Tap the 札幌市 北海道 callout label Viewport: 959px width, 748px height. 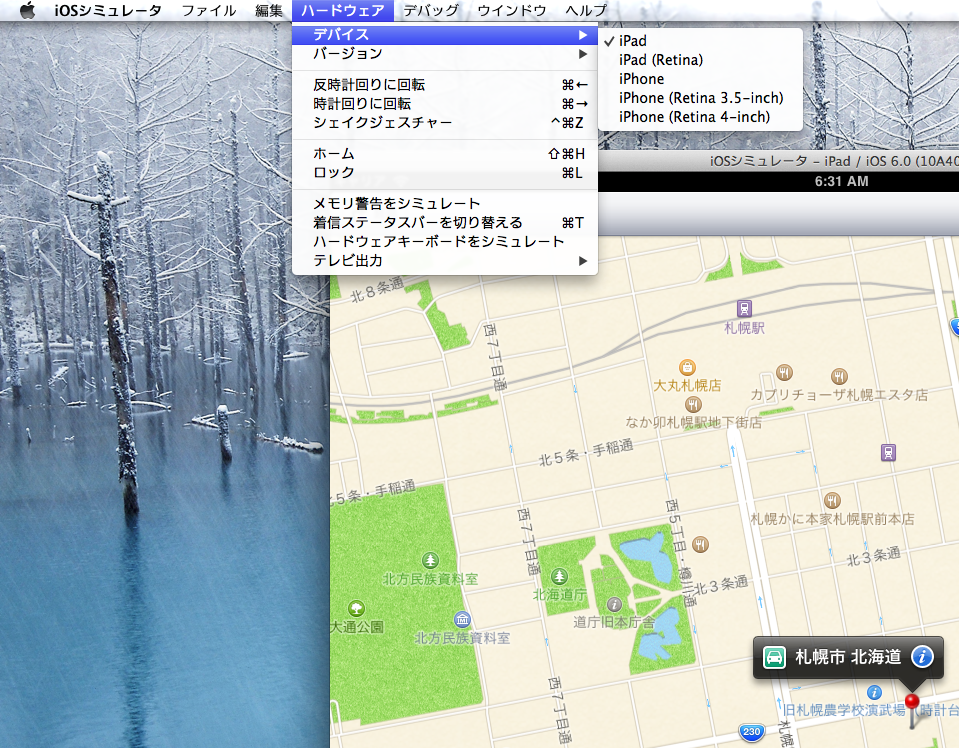coord(848,657)
